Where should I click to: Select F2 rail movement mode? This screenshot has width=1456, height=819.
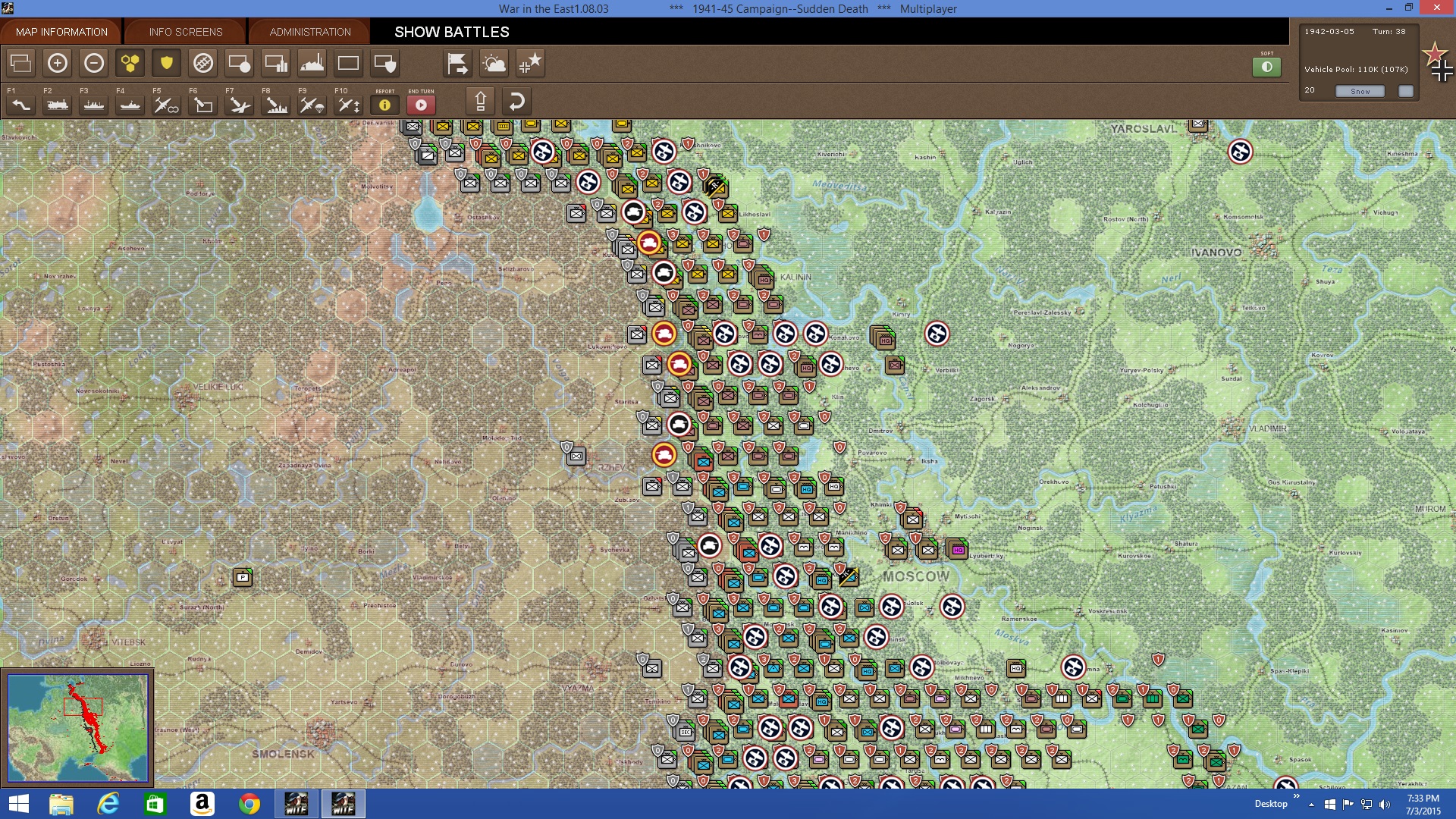[58, 105]
